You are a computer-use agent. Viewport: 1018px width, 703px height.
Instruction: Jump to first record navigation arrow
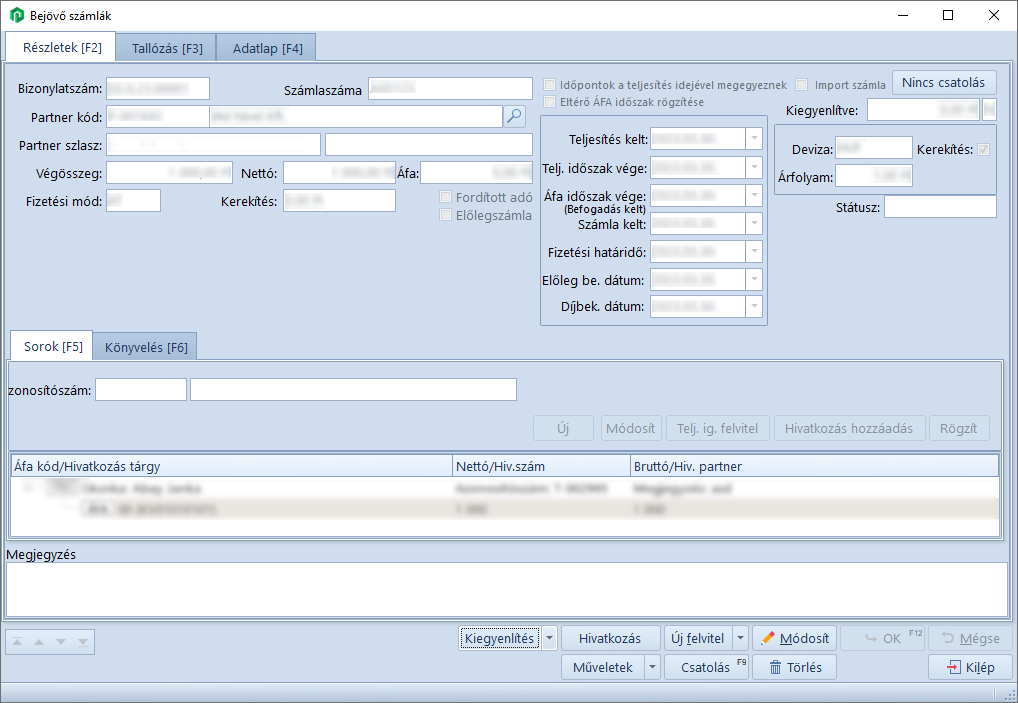[17, 642]
